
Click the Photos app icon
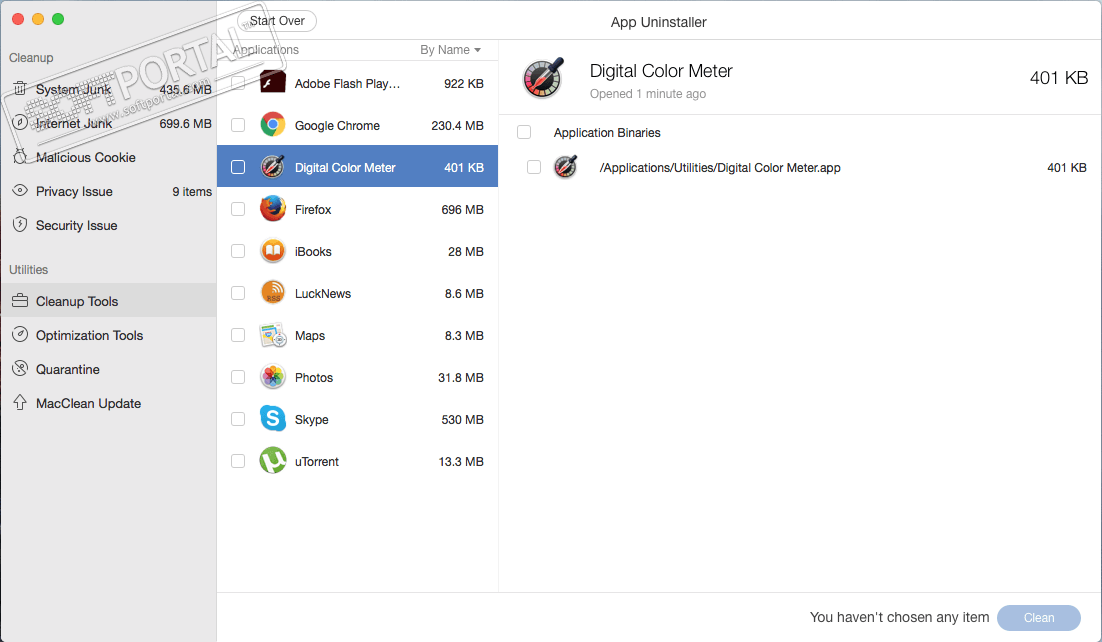273,378
